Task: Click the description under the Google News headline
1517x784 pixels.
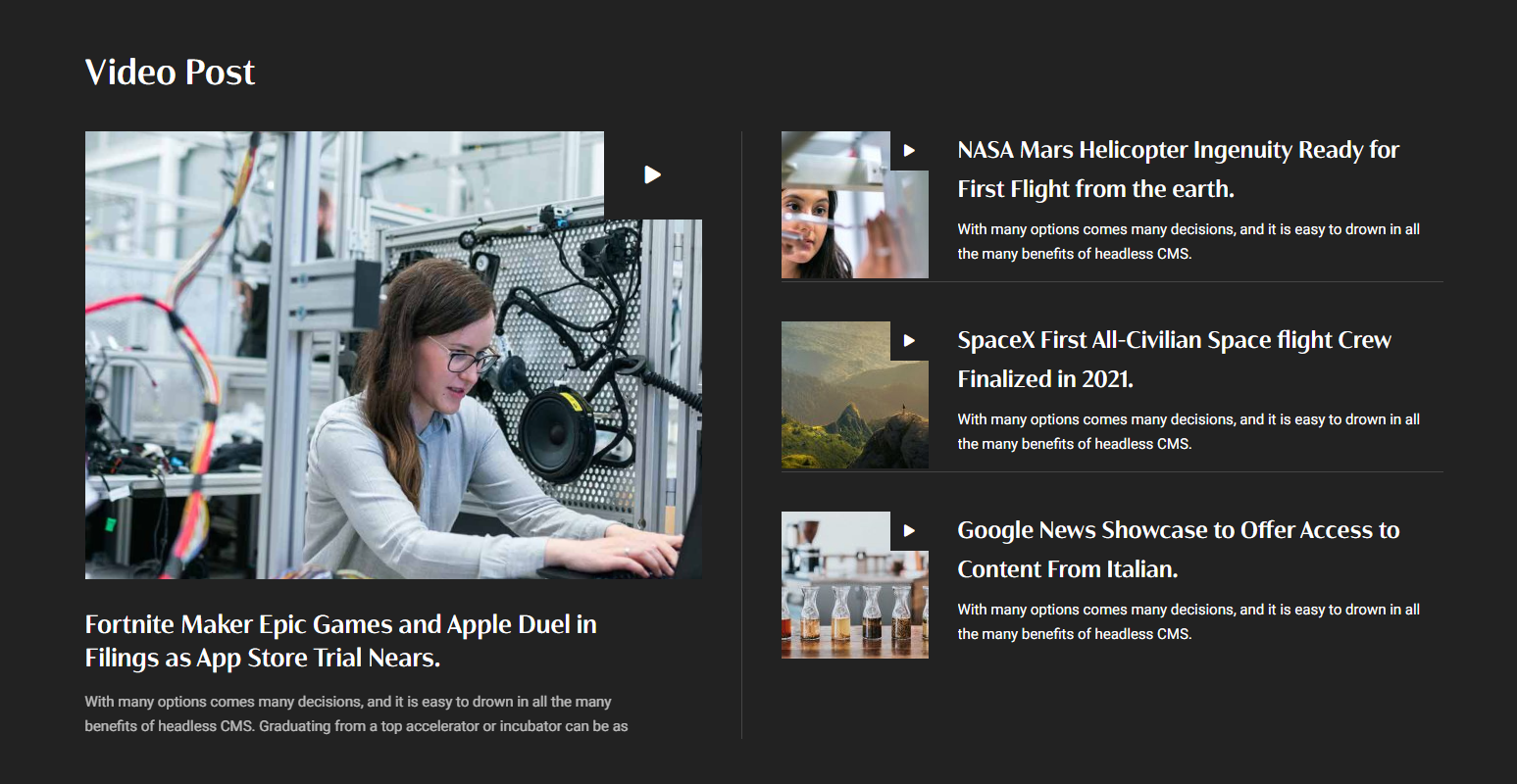Action: (1188, 621)
